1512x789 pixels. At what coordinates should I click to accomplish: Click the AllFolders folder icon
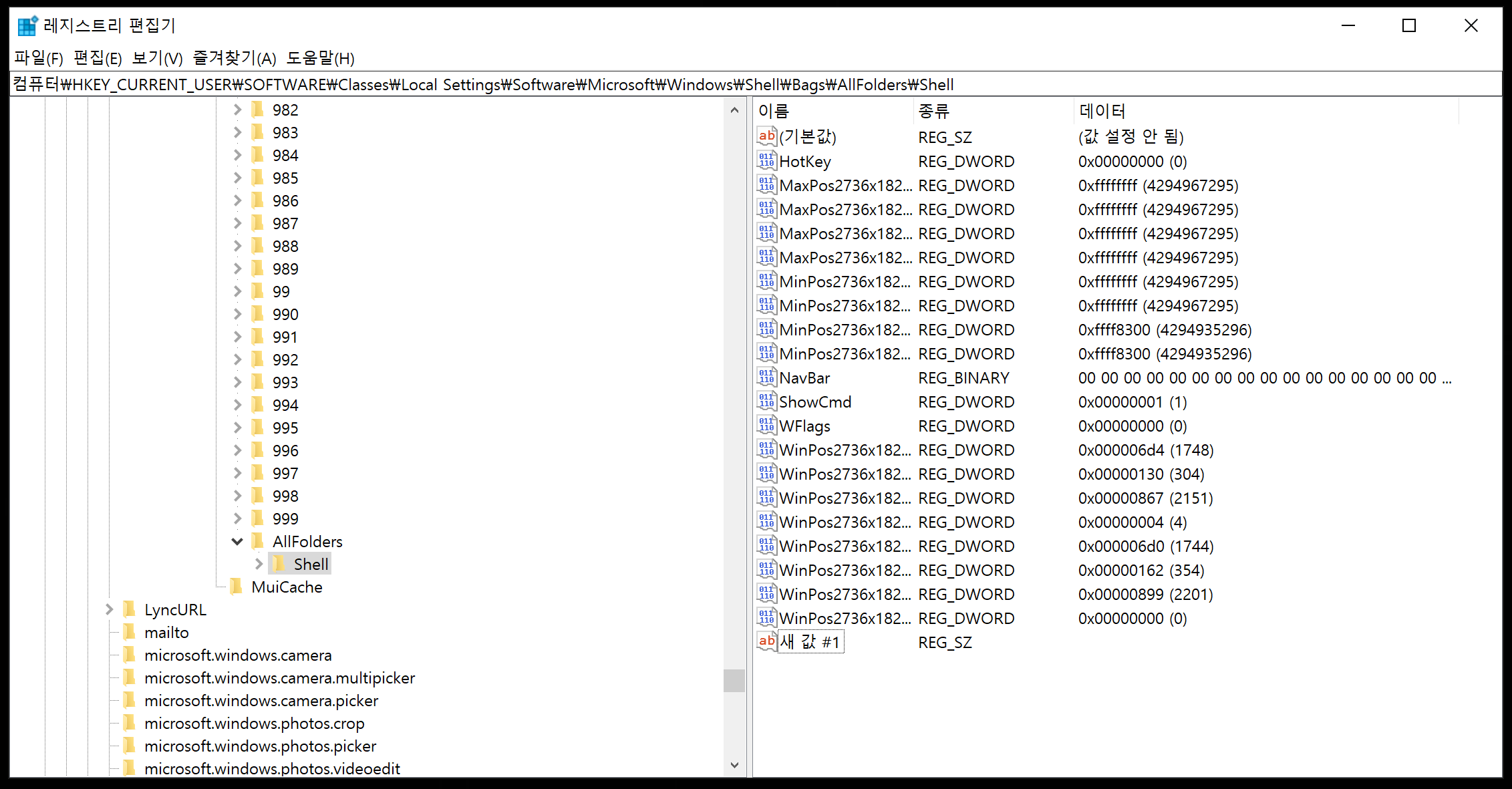pos(258,541)
